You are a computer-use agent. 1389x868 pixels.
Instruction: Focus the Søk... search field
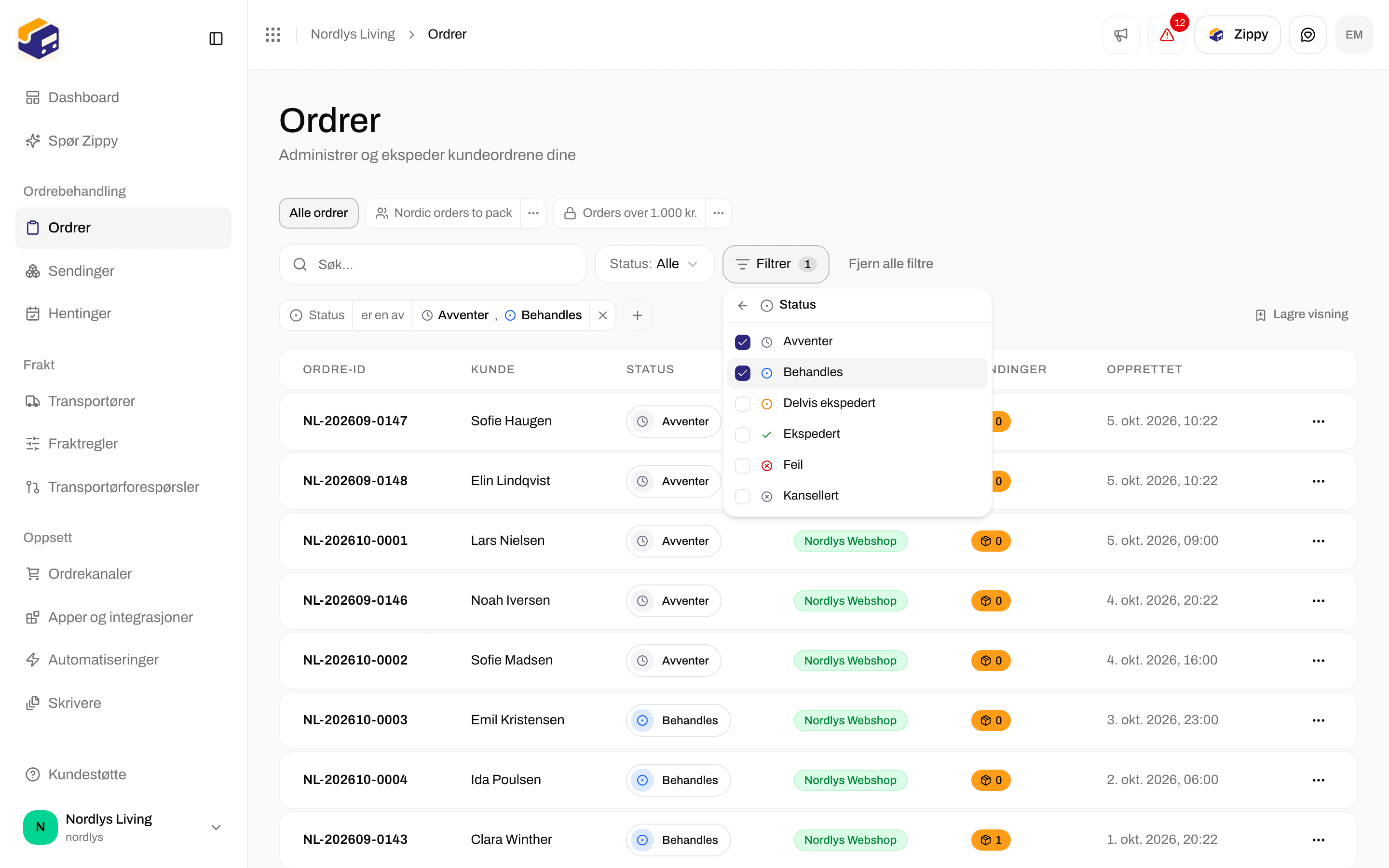433,264
